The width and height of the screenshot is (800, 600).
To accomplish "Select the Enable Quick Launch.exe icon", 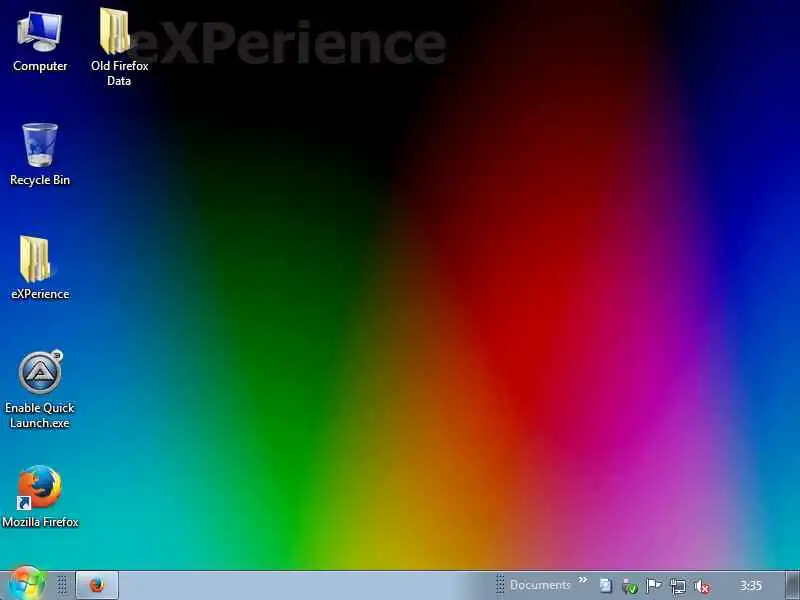I will [x=40, y=389].
